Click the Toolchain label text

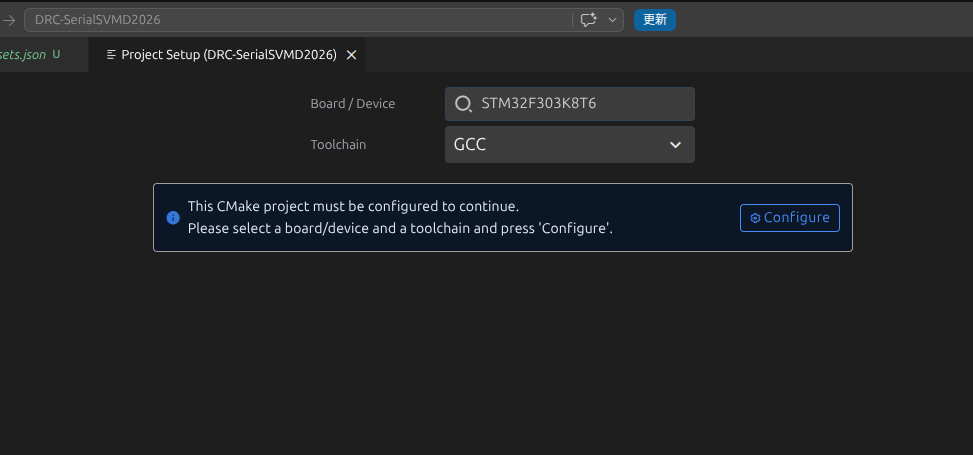[338, 145]
